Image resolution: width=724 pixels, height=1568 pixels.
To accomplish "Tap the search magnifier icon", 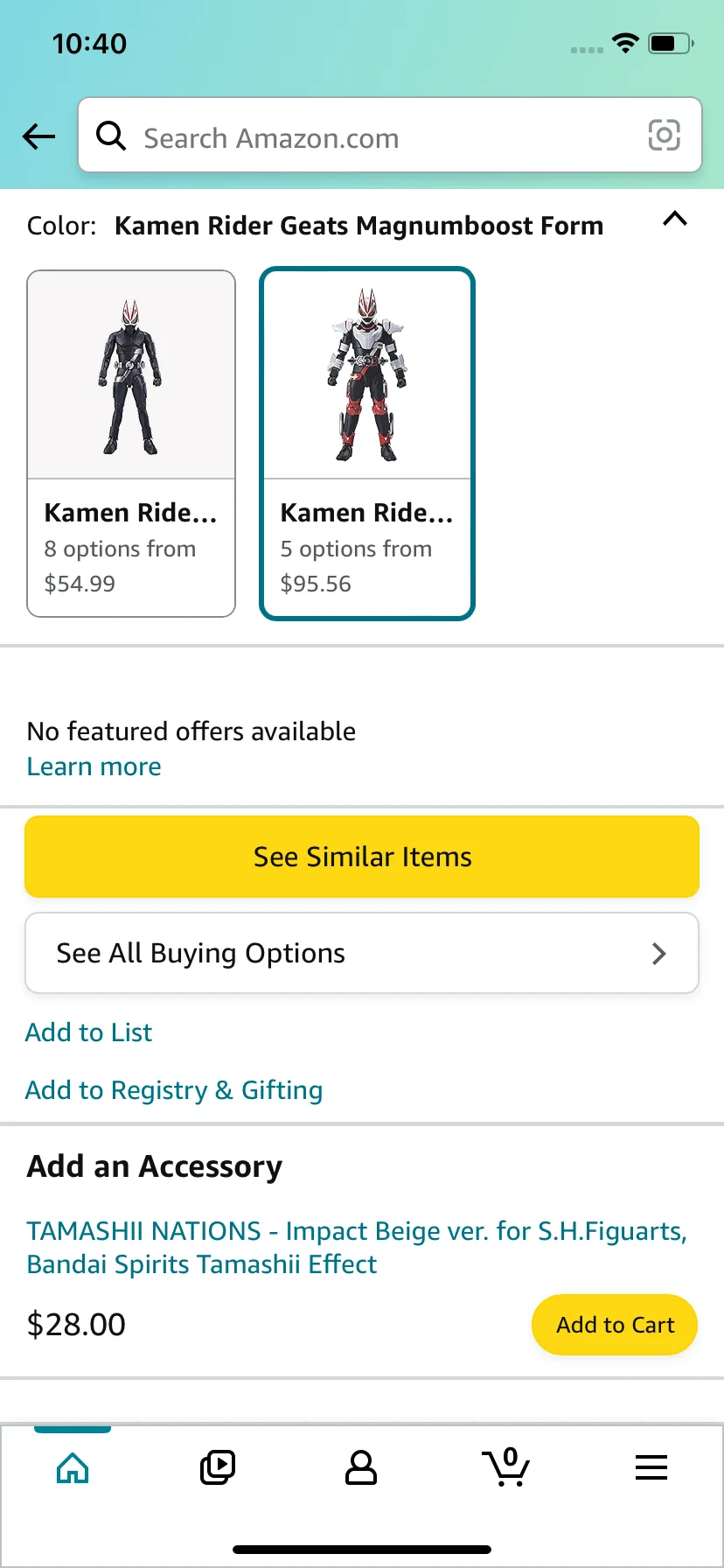I will point(111,136).
